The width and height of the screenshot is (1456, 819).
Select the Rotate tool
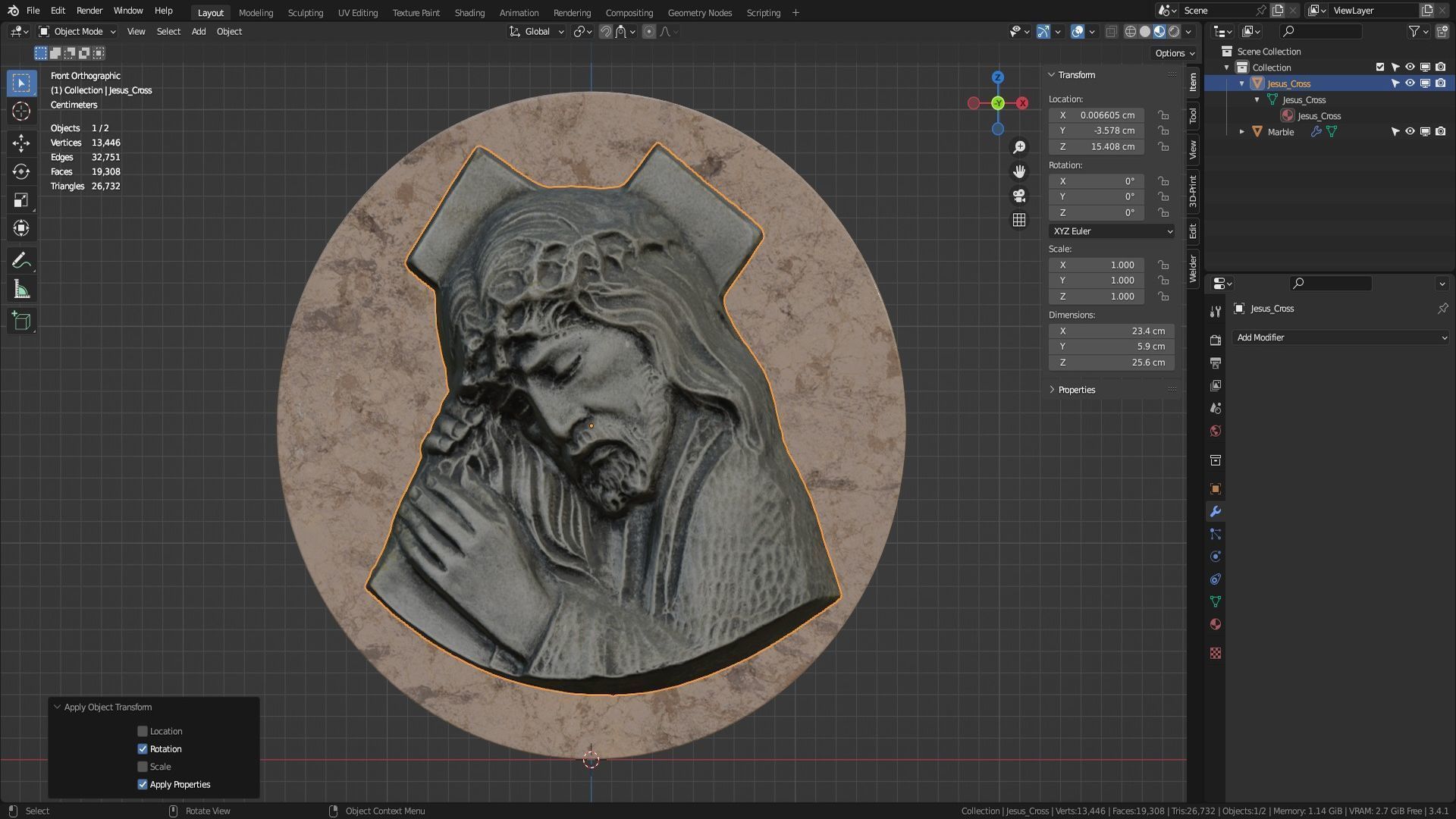[x=21, y=172]
